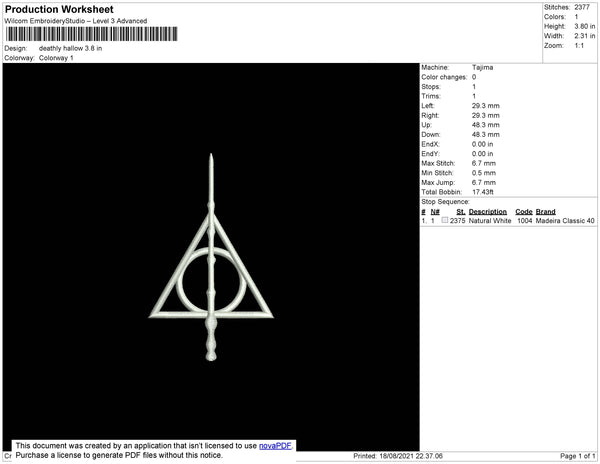The height and width of the screenshot is (464, 600).
Task: Click the barcode under the worksheet title
Action: point(91,34)
